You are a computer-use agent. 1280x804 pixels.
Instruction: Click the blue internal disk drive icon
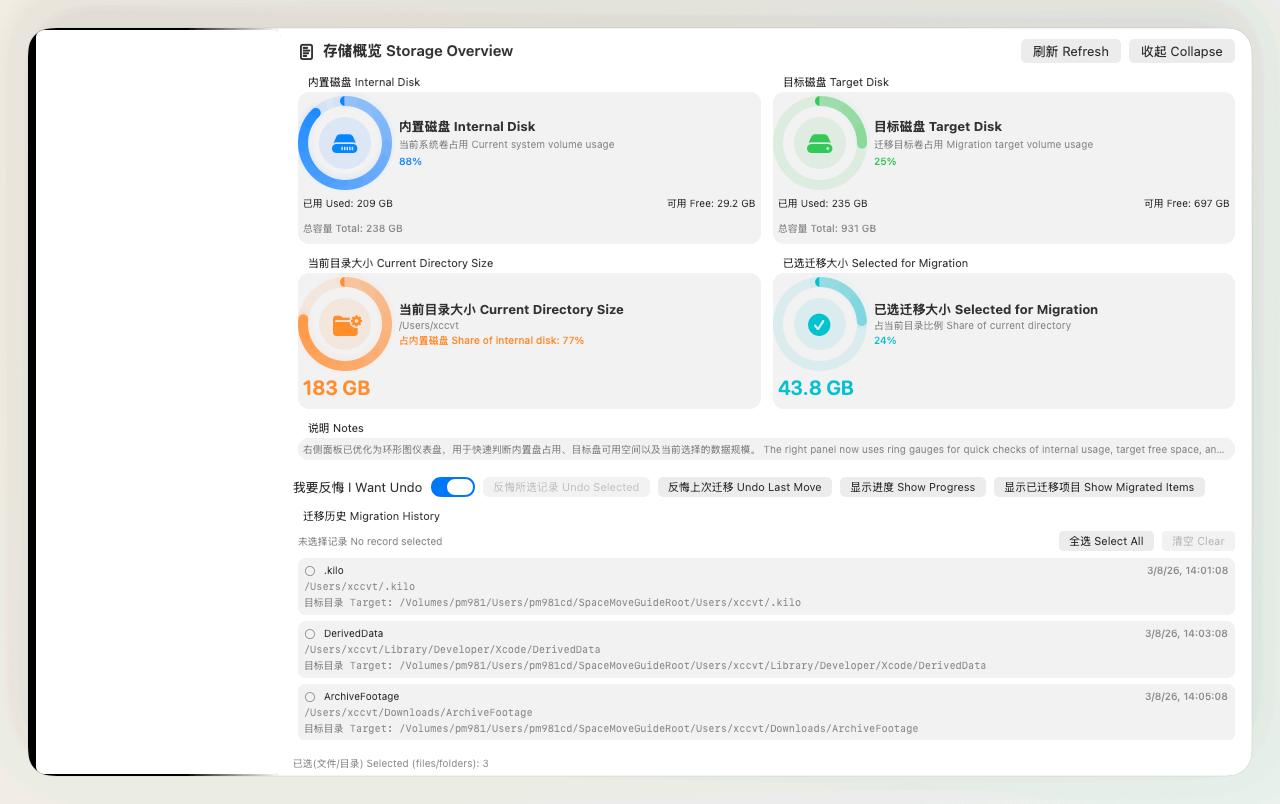(345, 143)
